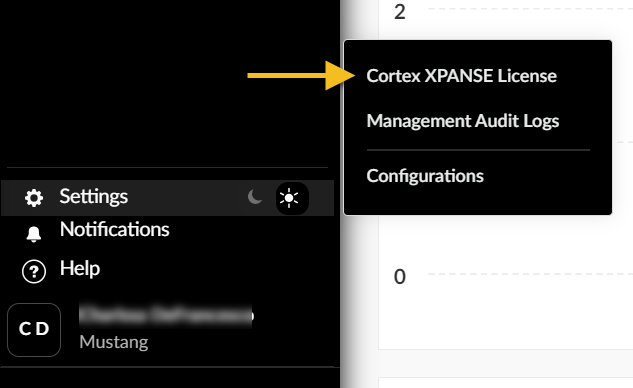Click the Notifications bell icon
Screen dimensions: 633x388
pyautogui.click(x=34, y=233)
